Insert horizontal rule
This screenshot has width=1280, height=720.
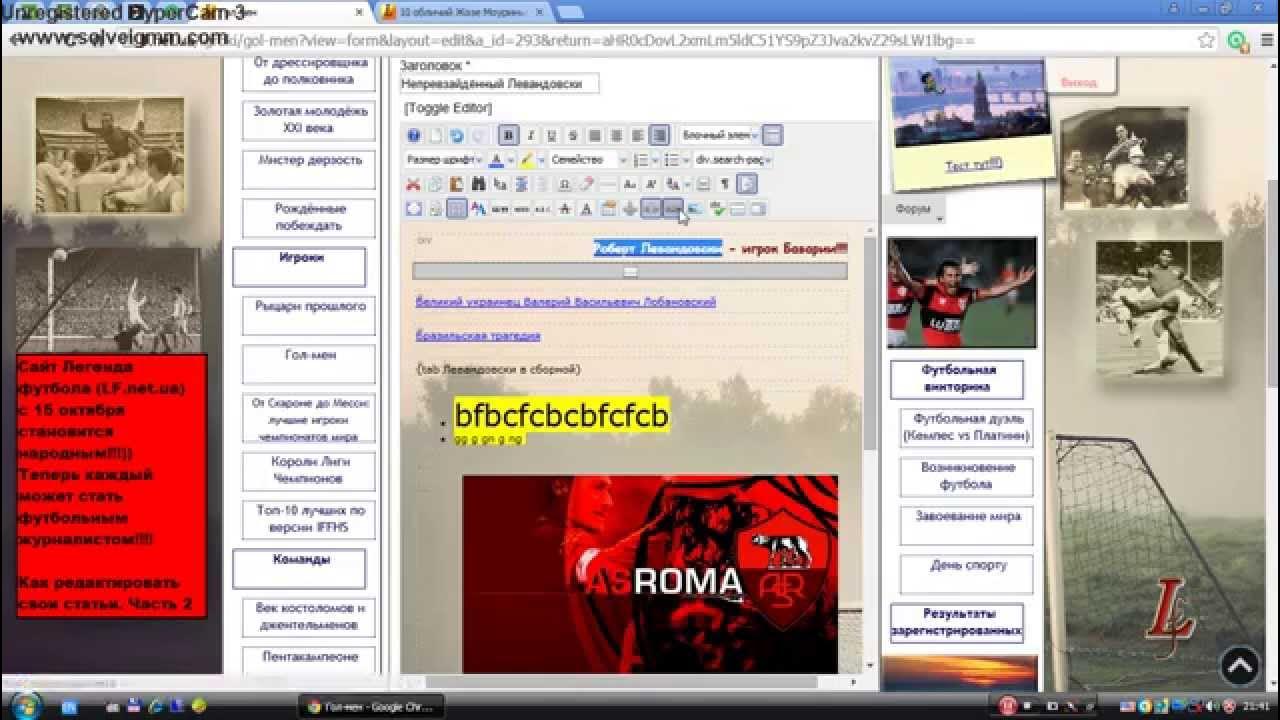(608, 184)
